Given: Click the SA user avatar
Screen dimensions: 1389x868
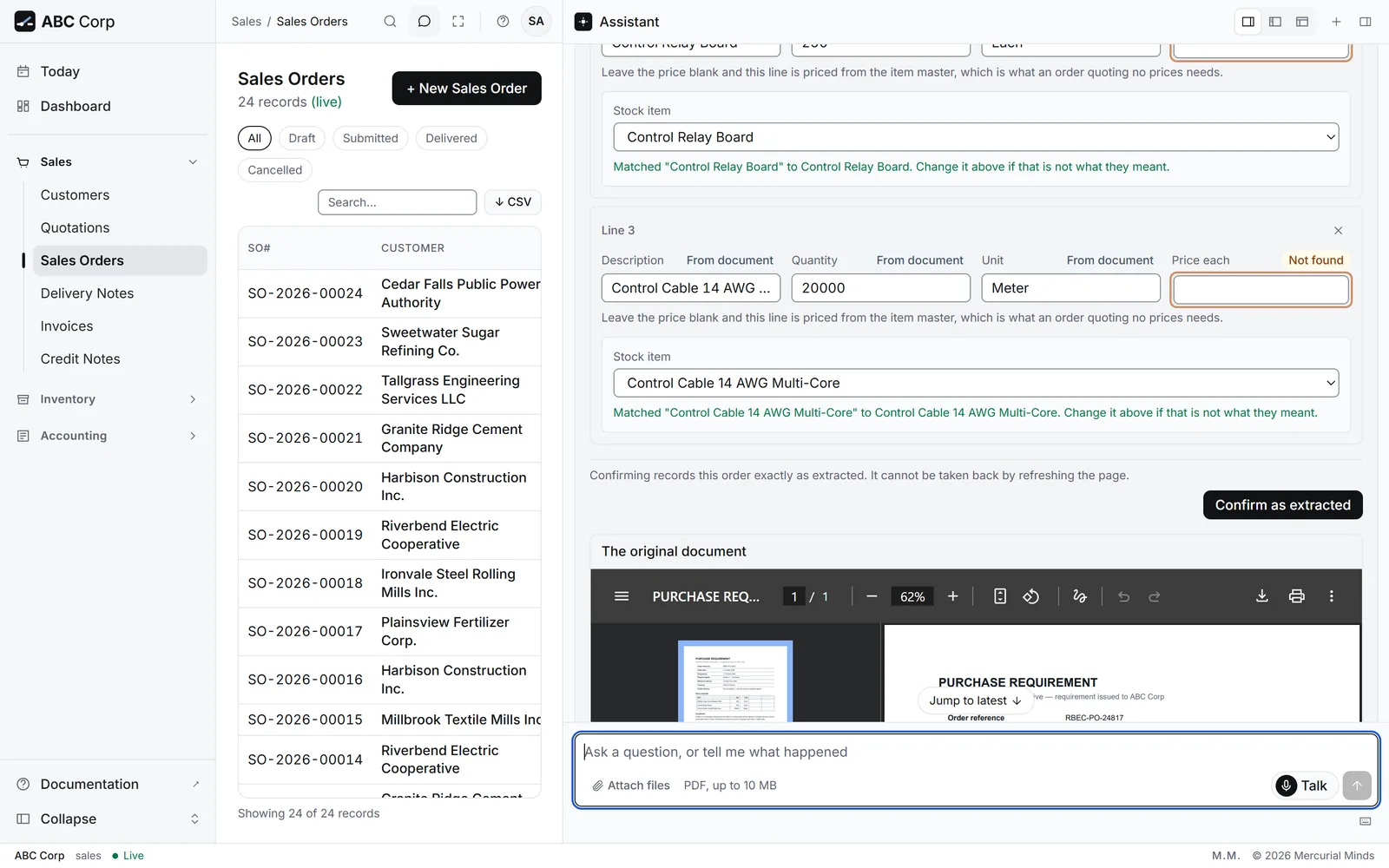Looking at the screenshot, I should [x=536, y=22].
